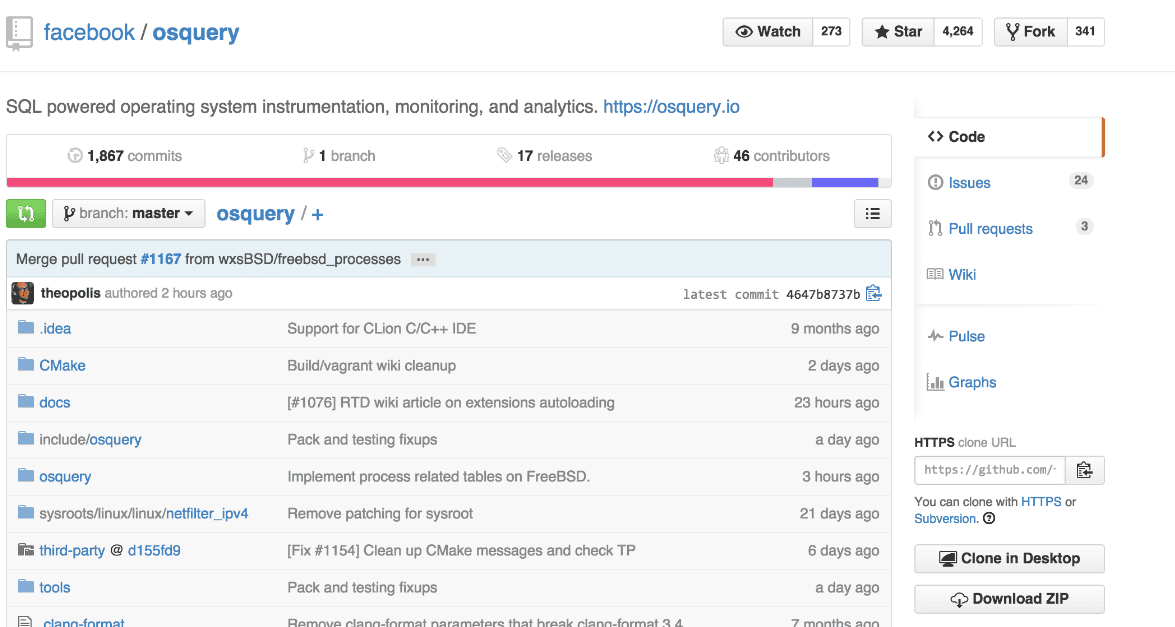Open the 46 contributors link
Viewport: 1175px width, 627px height.
[772, 156]
